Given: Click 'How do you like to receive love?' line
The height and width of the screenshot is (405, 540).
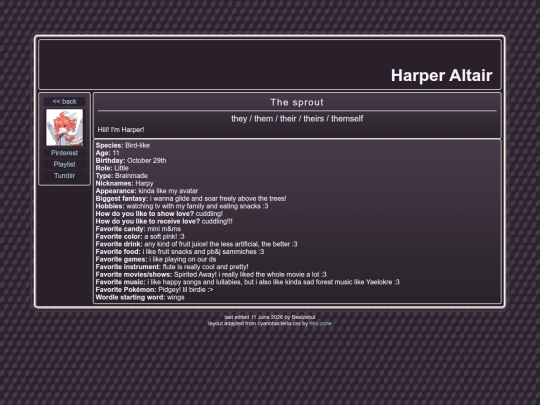Looking at the screenshot, I should pyautogui.click(x=164, y=221).
